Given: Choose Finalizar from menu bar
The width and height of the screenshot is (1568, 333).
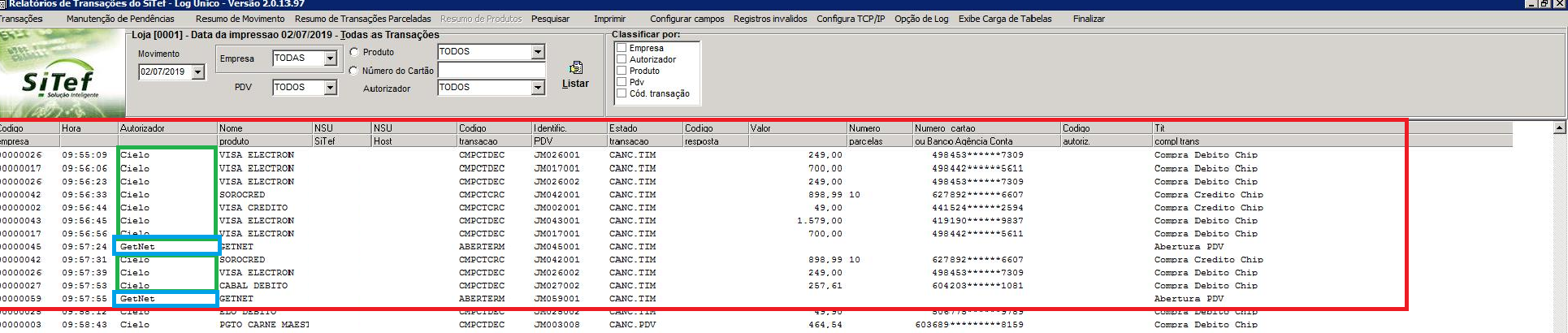Looking at the screenshot, I should (1089, 19).
